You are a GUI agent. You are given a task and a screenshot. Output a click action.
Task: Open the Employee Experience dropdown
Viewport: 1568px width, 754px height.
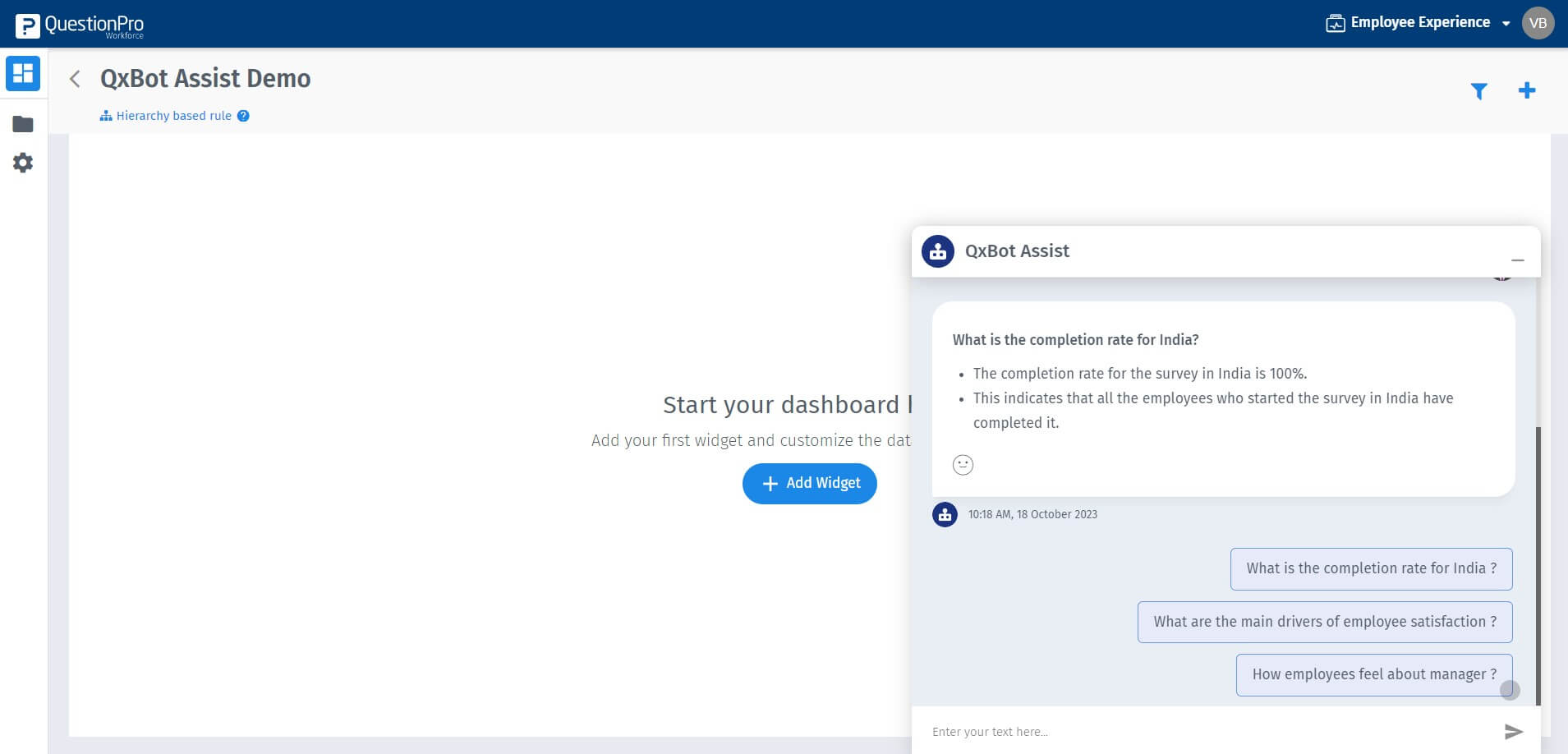[1506, 23]
